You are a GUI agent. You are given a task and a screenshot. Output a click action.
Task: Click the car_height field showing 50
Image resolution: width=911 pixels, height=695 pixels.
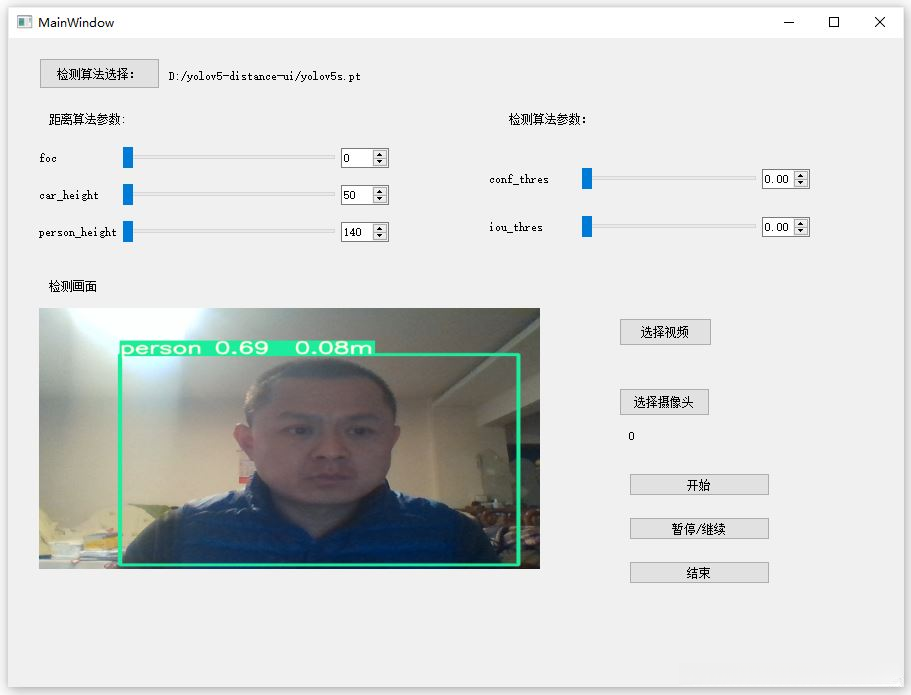pyautogui.click(x=357, y=195)
